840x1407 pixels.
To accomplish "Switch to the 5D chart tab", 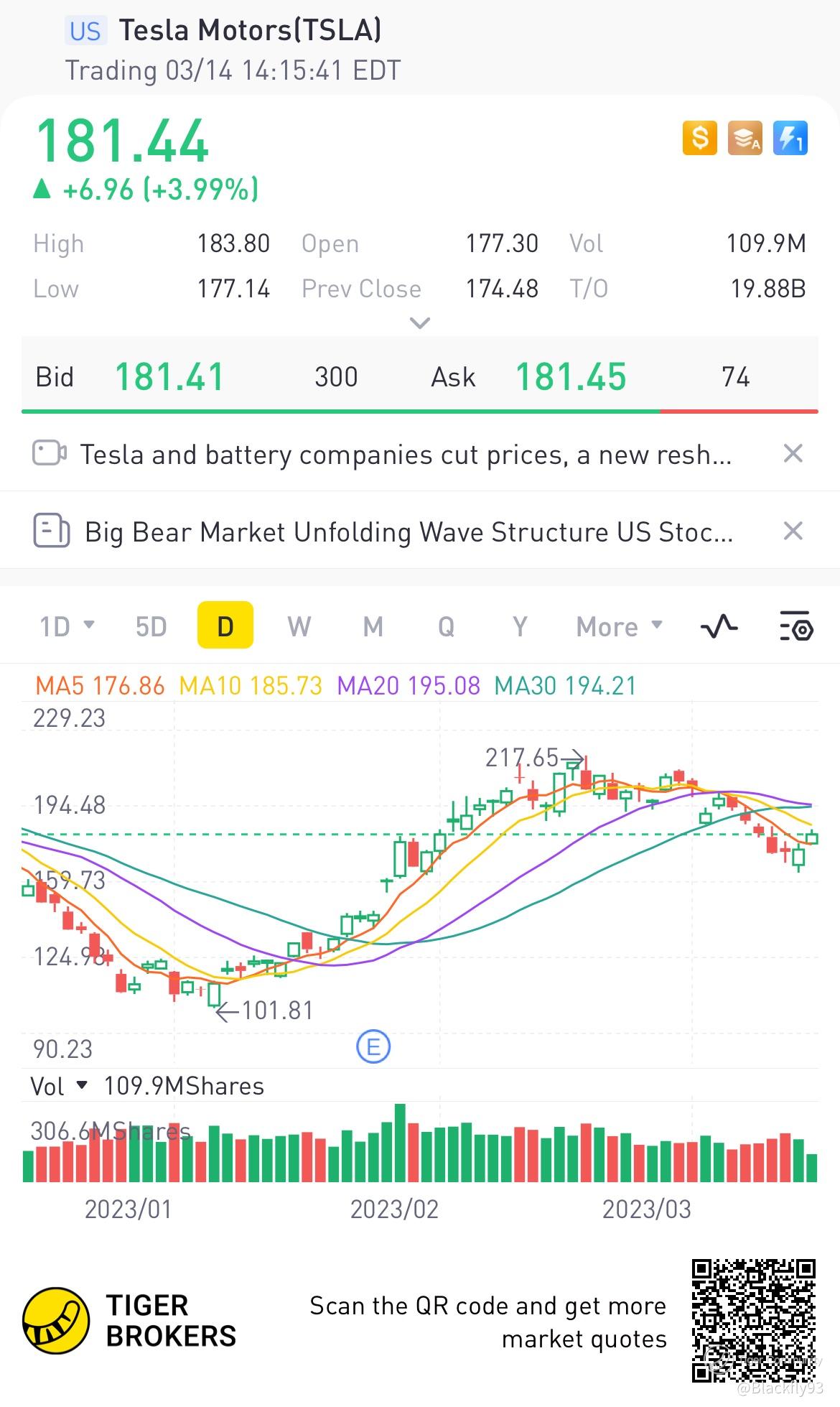I will click(x=151, y=626).
